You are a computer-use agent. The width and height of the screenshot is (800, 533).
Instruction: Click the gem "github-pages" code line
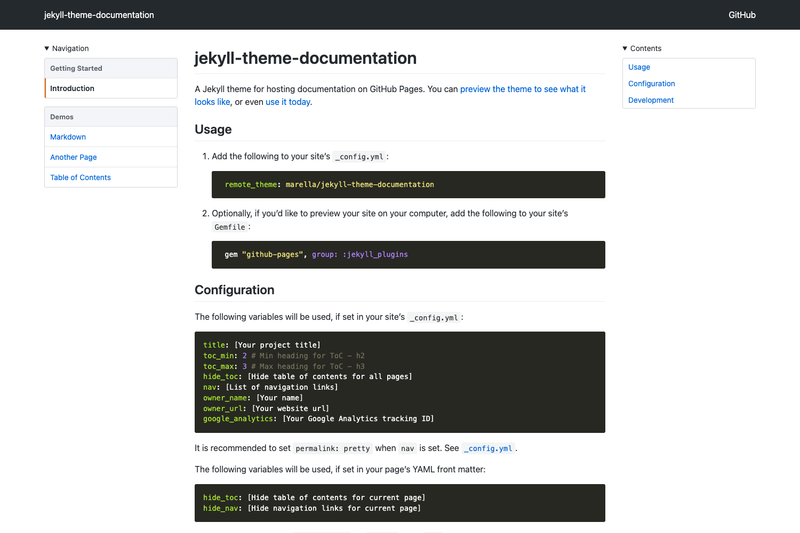click(x=316, y=255)
